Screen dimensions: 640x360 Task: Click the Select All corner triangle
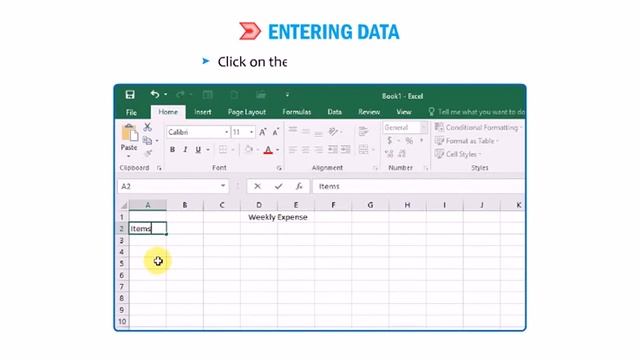(123, 205)
